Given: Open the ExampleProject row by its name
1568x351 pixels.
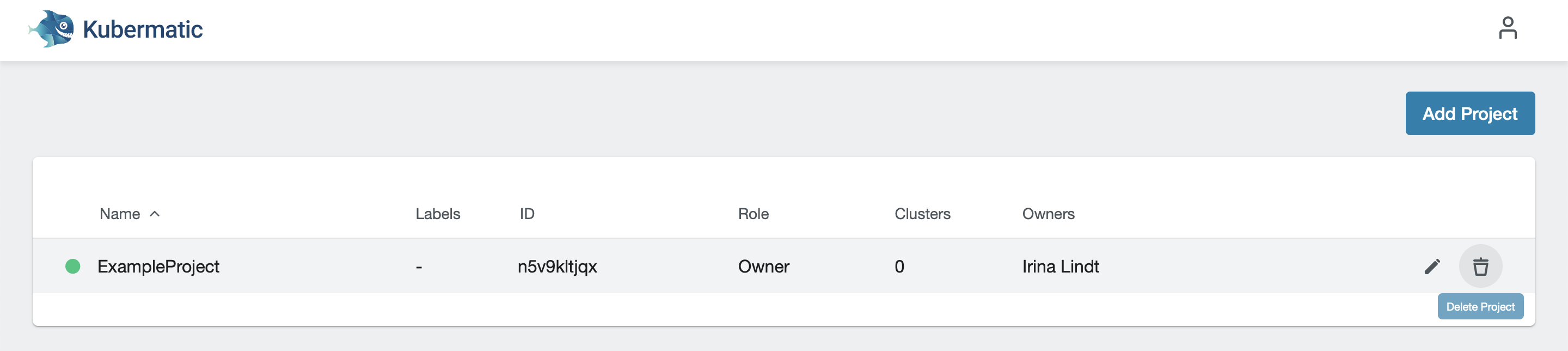Looking at the screenshot, I should [158, 267].
